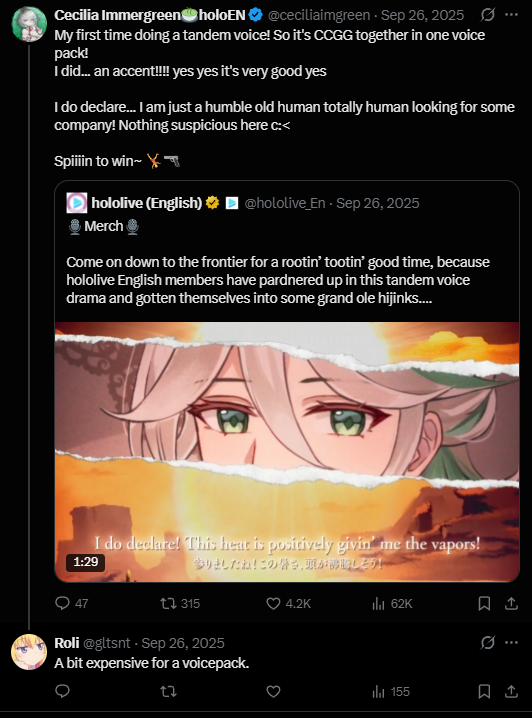Bookmark Roli's reply
The height and width of the screenshot is (718, 532).
(x=484, y=691)
